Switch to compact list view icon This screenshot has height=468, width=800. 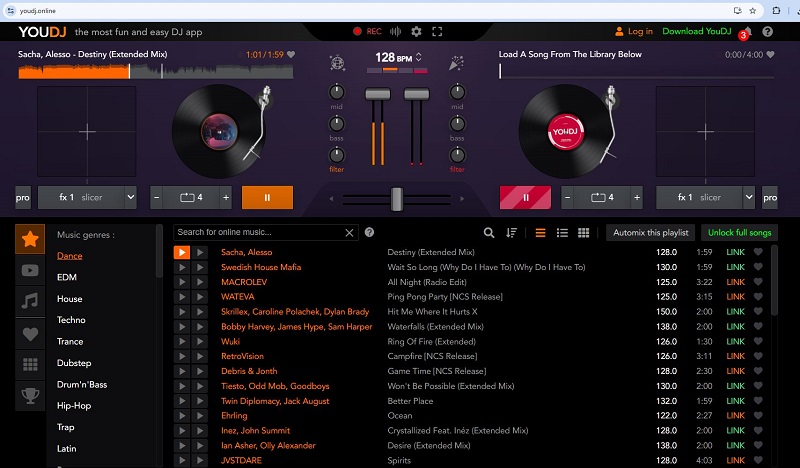[x=540, y=233]
